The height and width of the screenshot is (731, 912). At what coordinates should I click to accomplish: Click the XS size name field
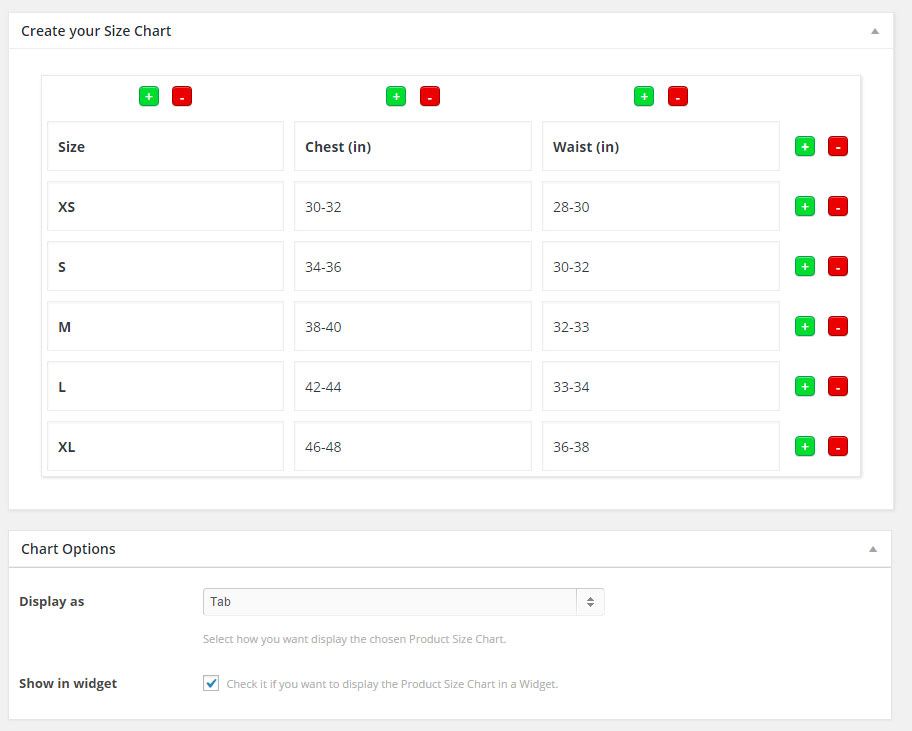(x=165, y=207)
